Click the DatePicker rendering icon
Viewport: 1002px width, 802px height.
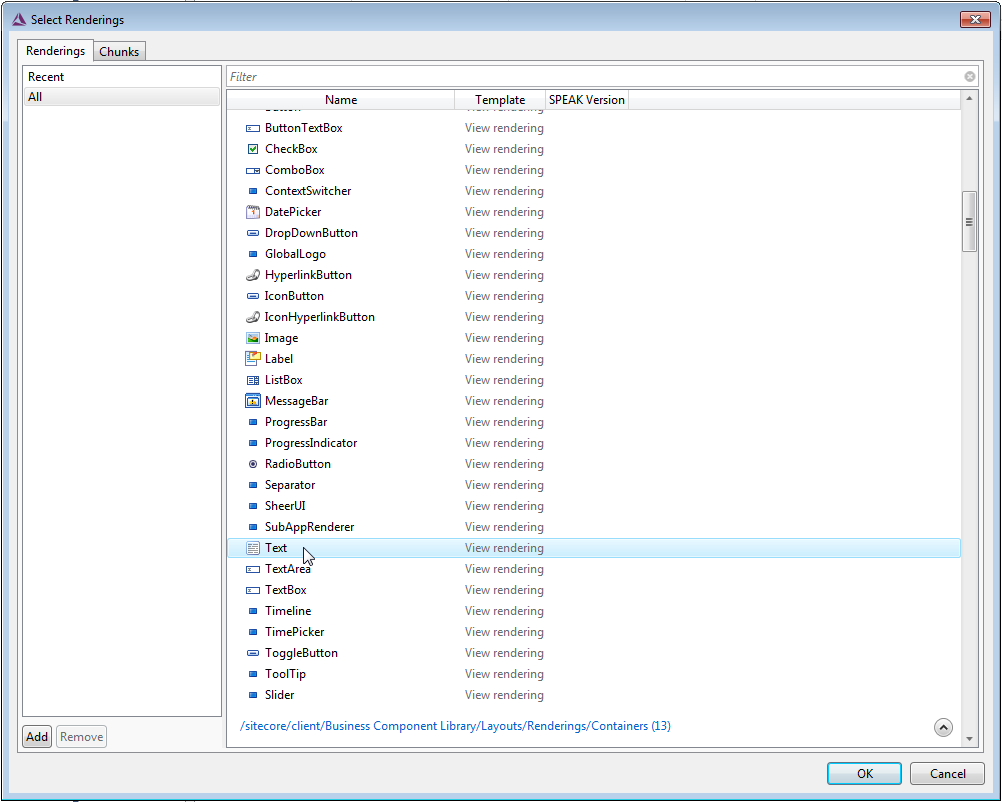coord(253,211)
